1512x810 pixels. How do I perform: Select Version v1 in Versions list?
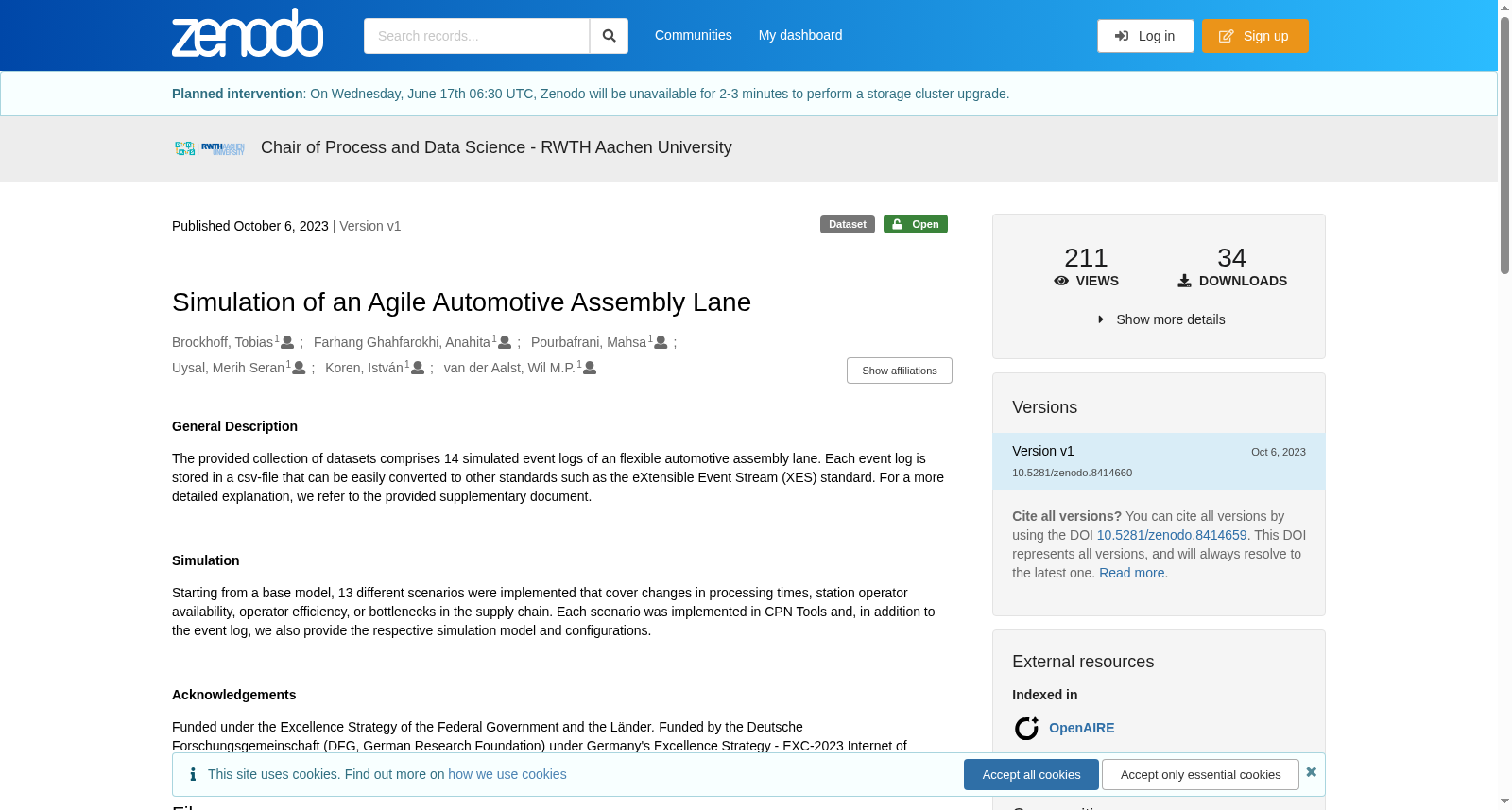[x=1159, y=461]
